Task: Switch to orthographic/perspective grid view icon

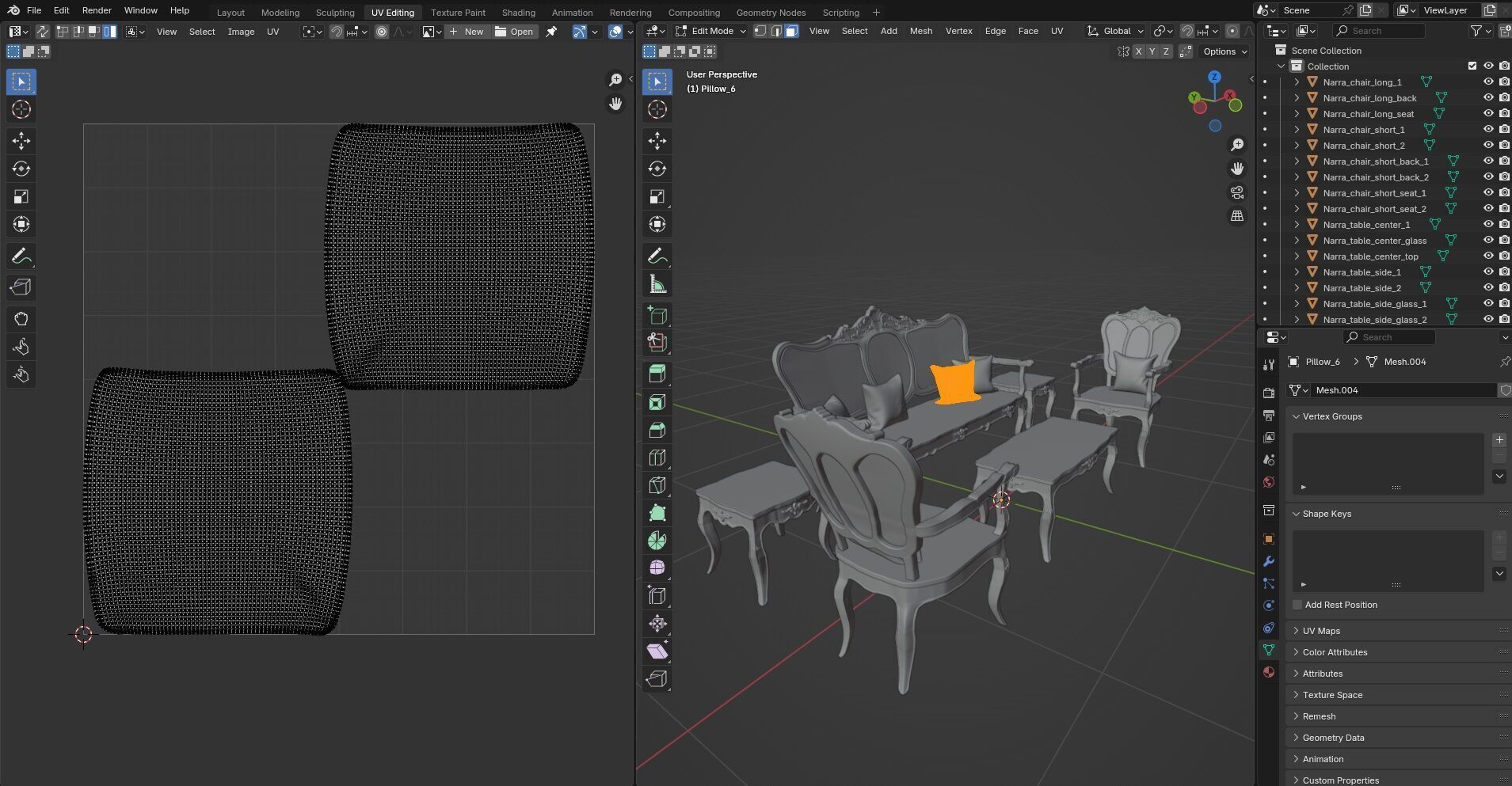Action: 1237,216
